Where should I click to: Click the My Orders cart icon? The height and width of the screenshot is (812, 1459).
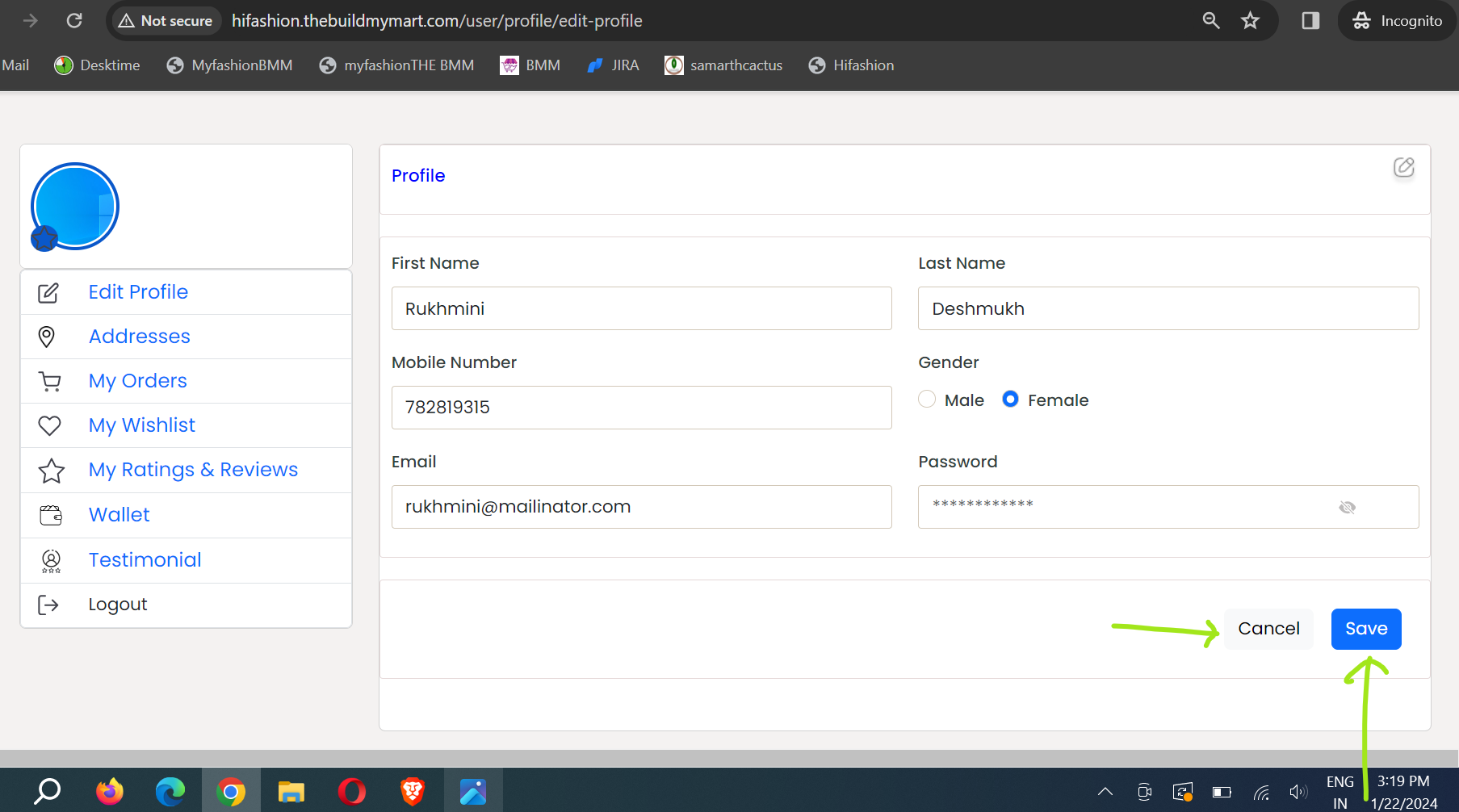[x=50, y=381]
